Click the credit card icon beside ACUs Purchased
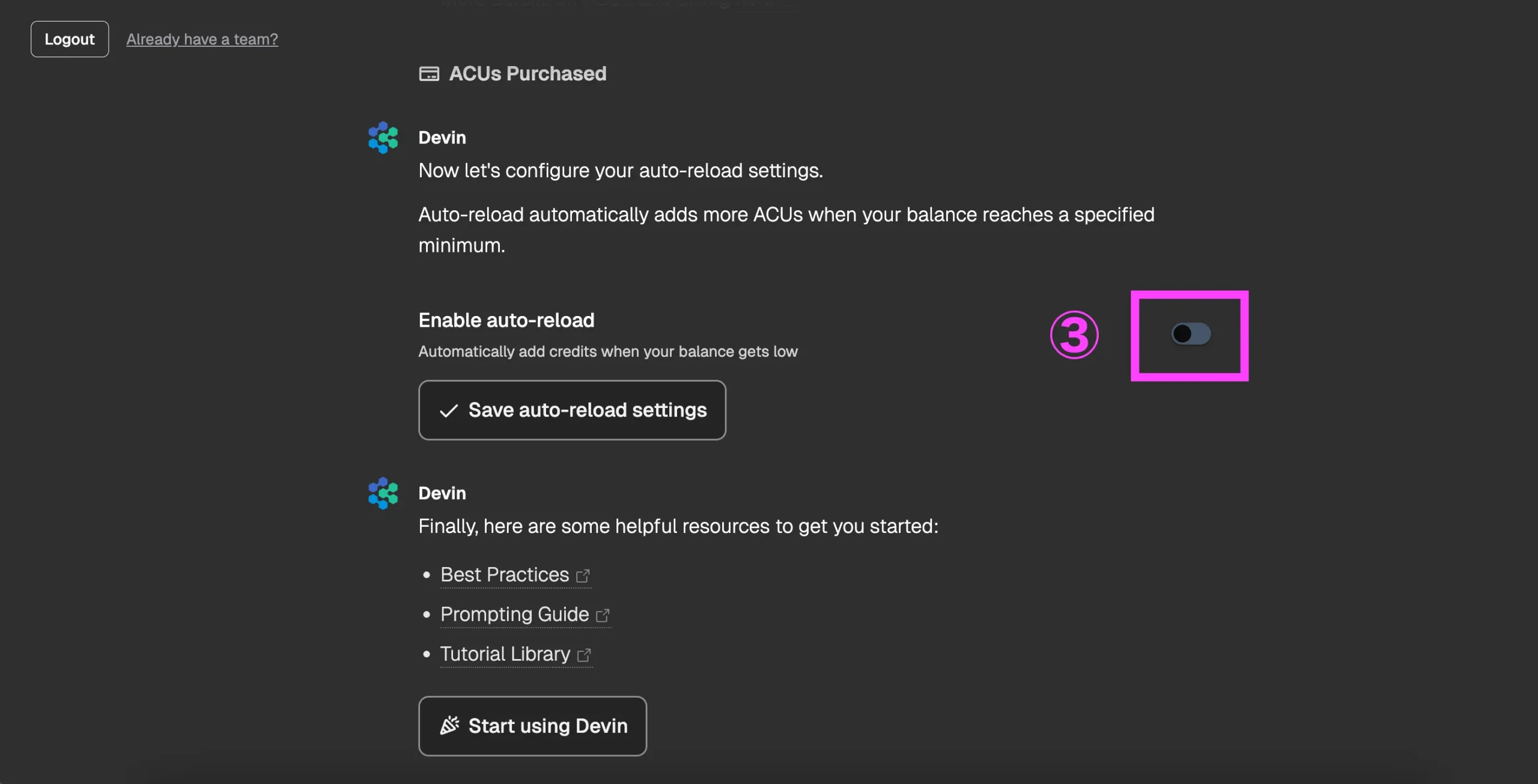 [x=429, y=74]
